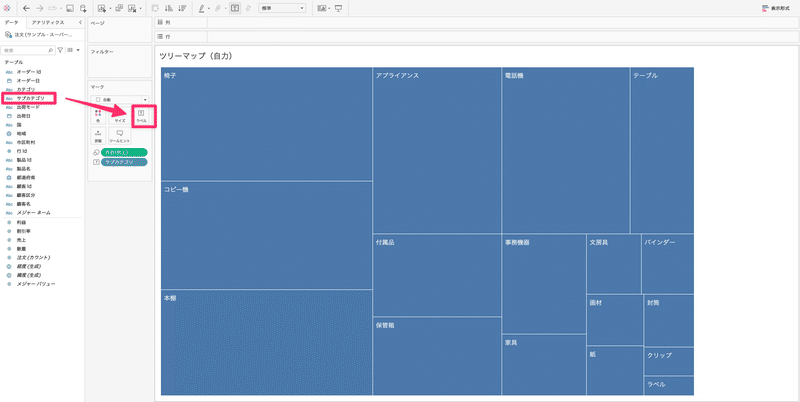Select the 地域 geographic field
The width and height of the screenshot is (800, 402).
[x=21, y=133]
